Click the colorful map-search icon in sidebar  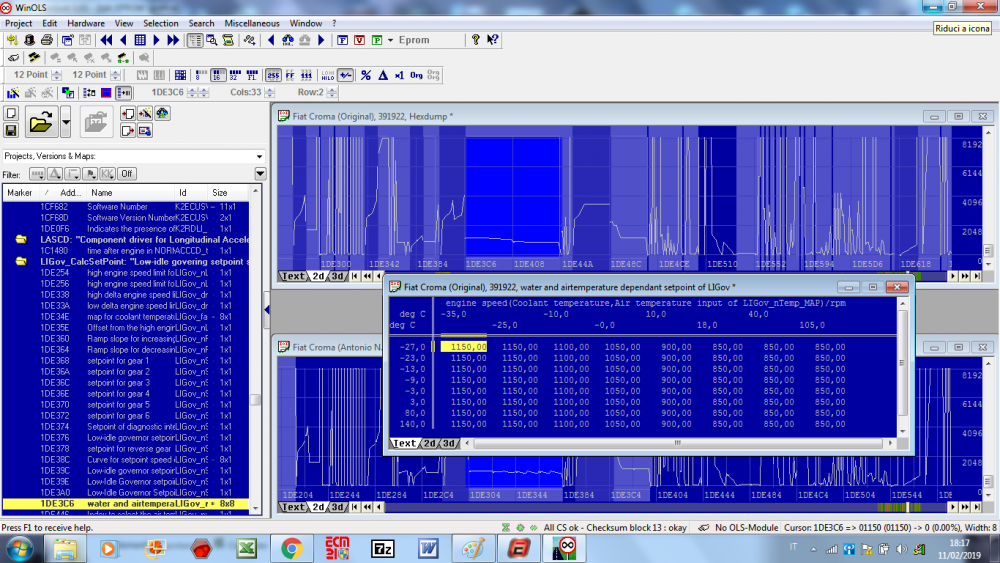click(163, 113)
